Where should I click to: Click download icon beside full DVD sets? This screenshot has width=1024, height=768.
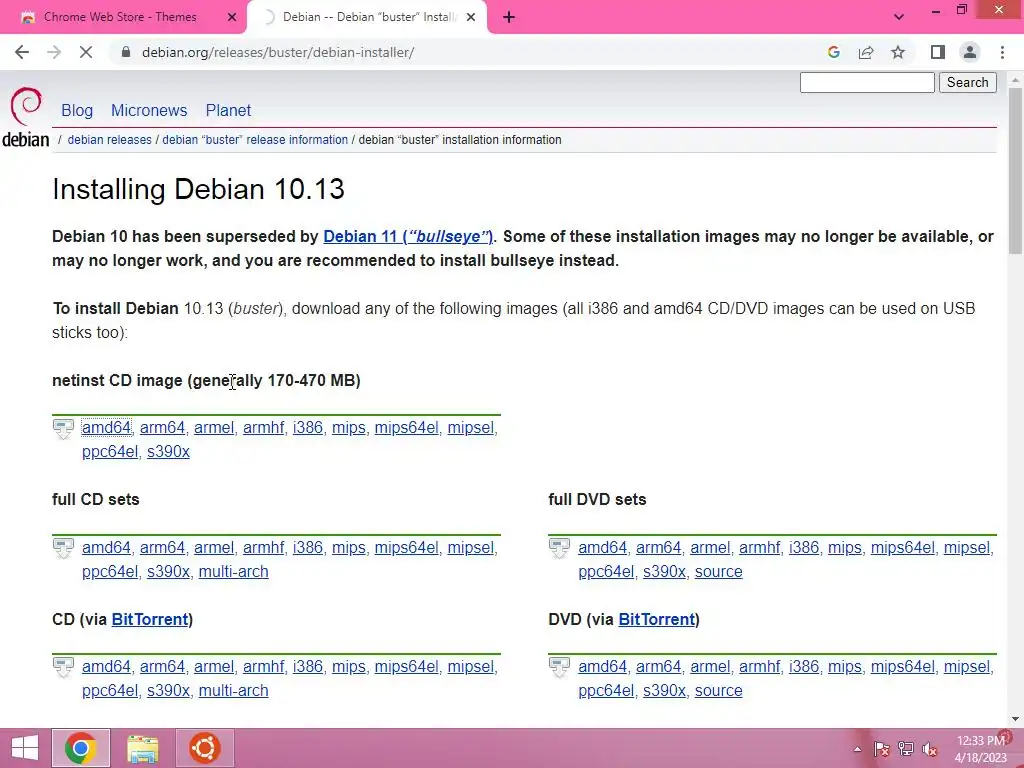click(560, 549)
